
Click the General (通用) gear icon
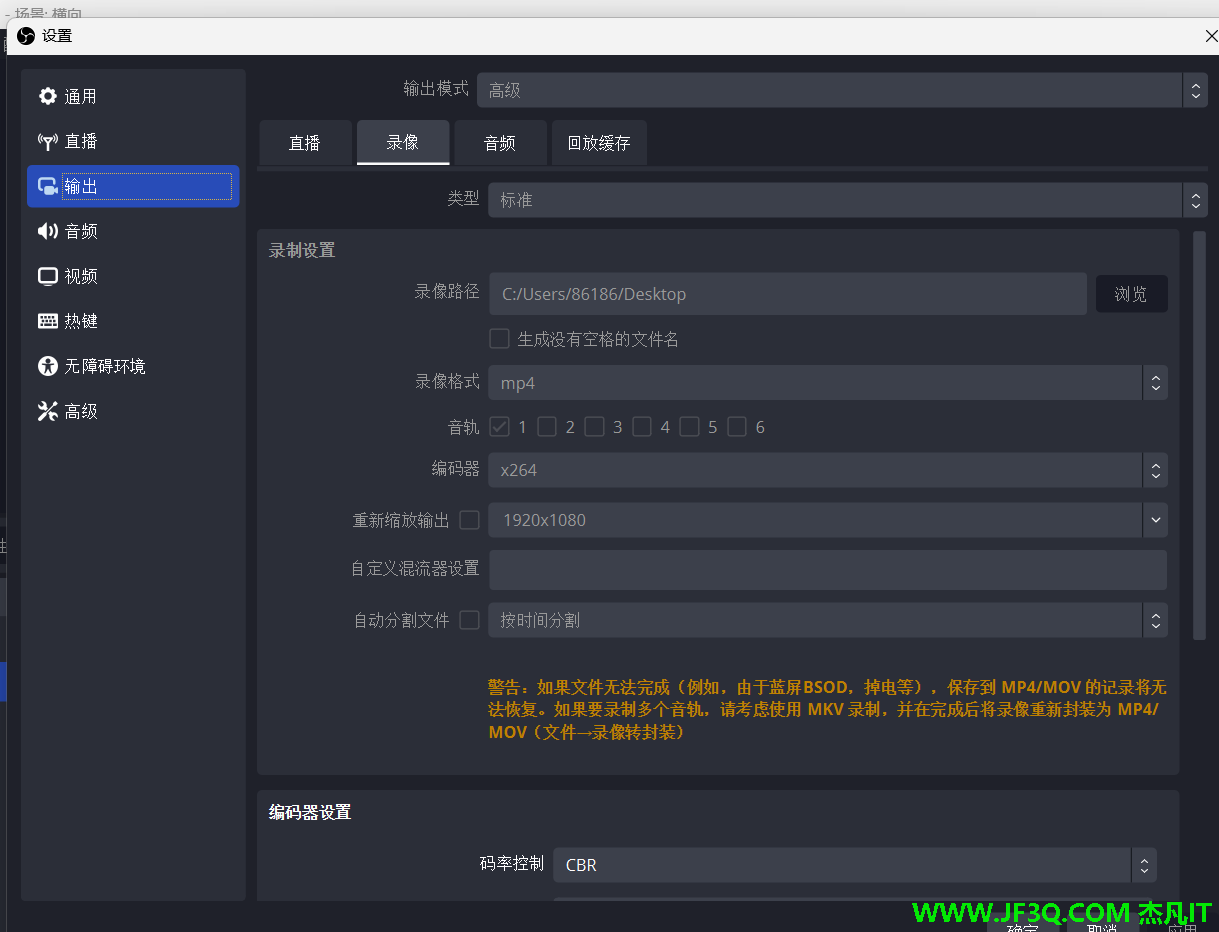[48, 96]
